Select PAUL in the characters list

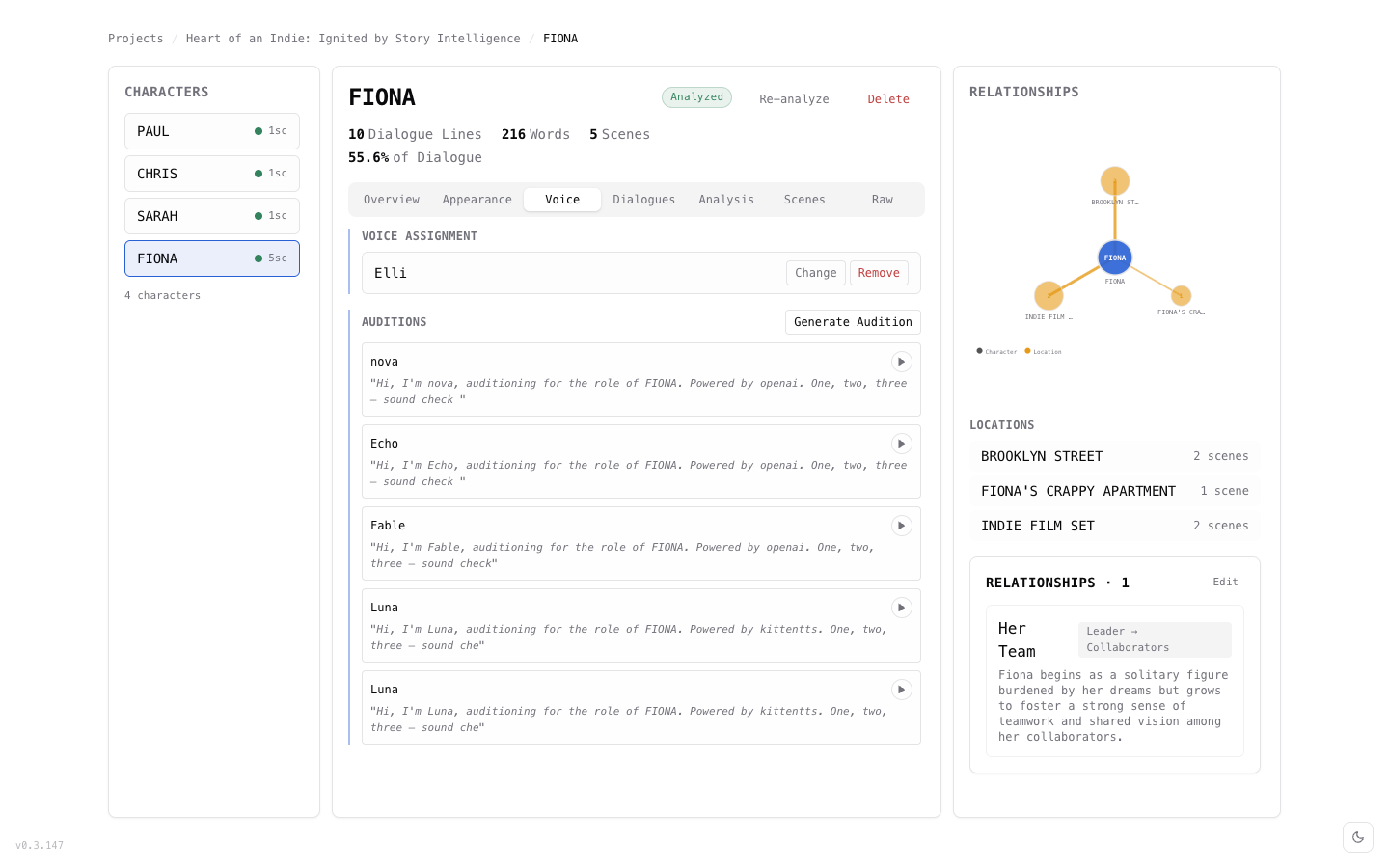(x=212, y=131)
